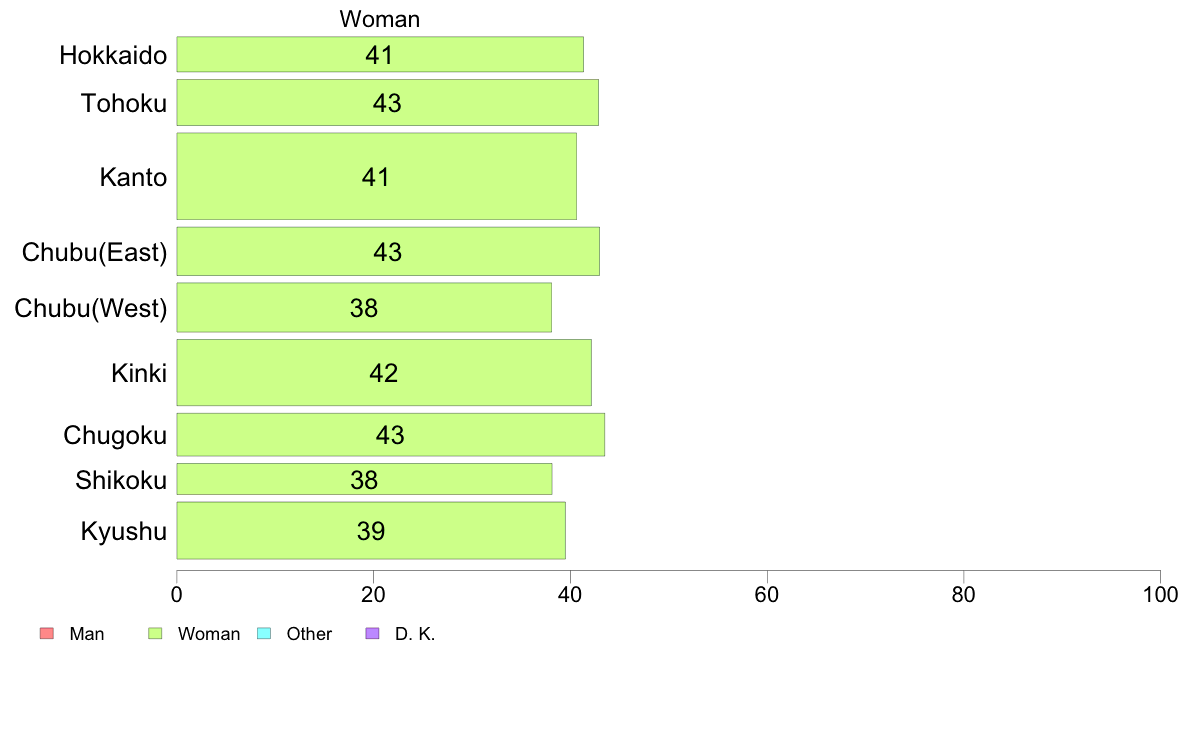Select the Shikoku bar showing 38
This screenshot has height=736, width=1188.
[x=364, y=479]
